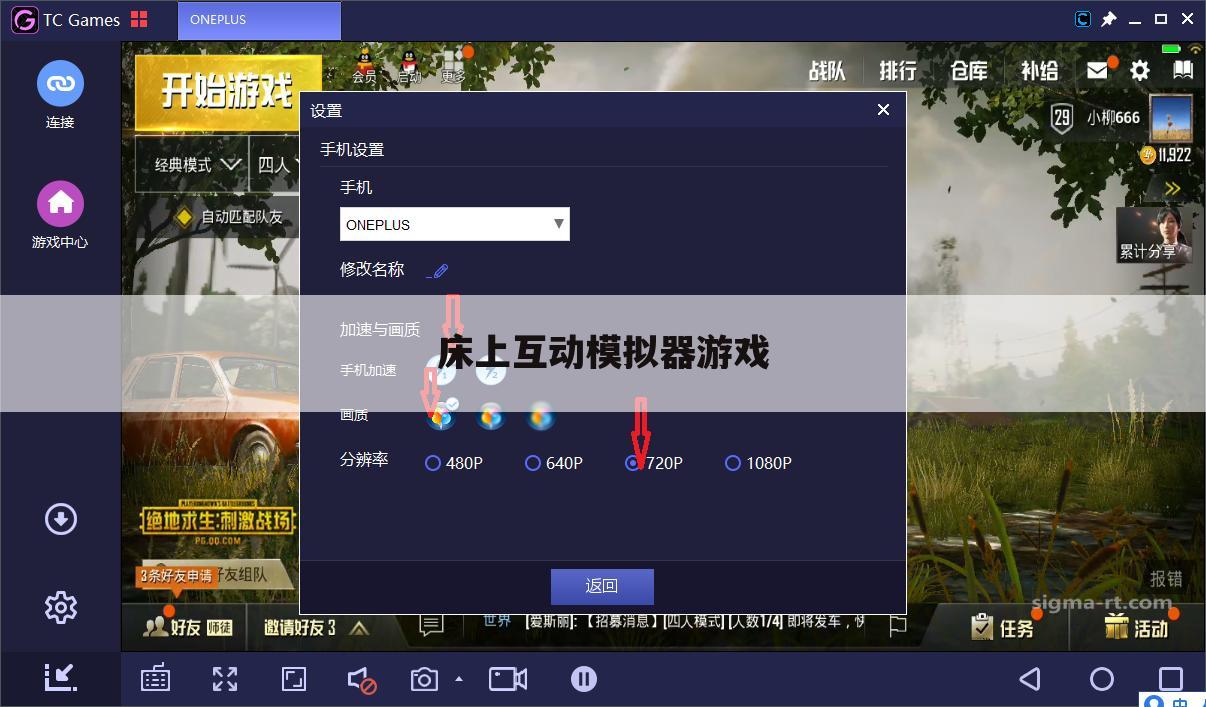Image resolution: width=1206 pixels, height=707 pixels.
Task: Click the 会员 member icon at top
Action: point(364,66)
